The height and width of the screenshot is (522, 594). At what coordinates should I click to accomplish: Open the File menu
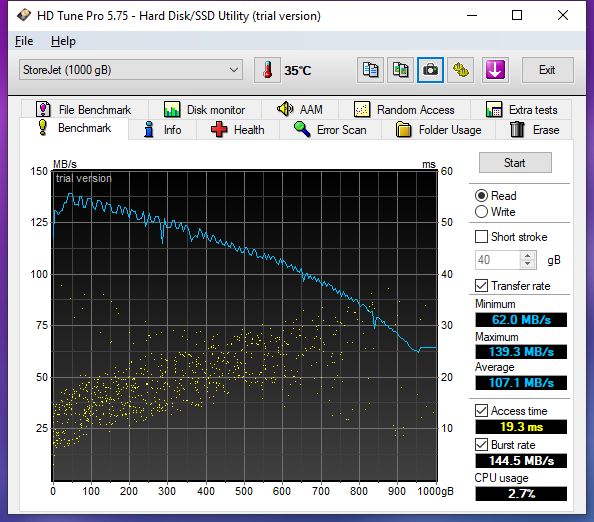point(24,41)
